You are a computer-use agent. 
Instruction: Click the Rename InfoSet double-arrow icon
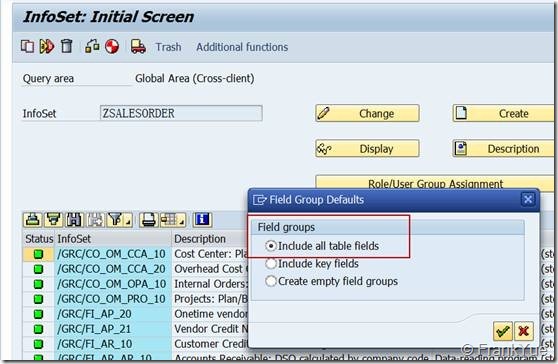point(47,46)
